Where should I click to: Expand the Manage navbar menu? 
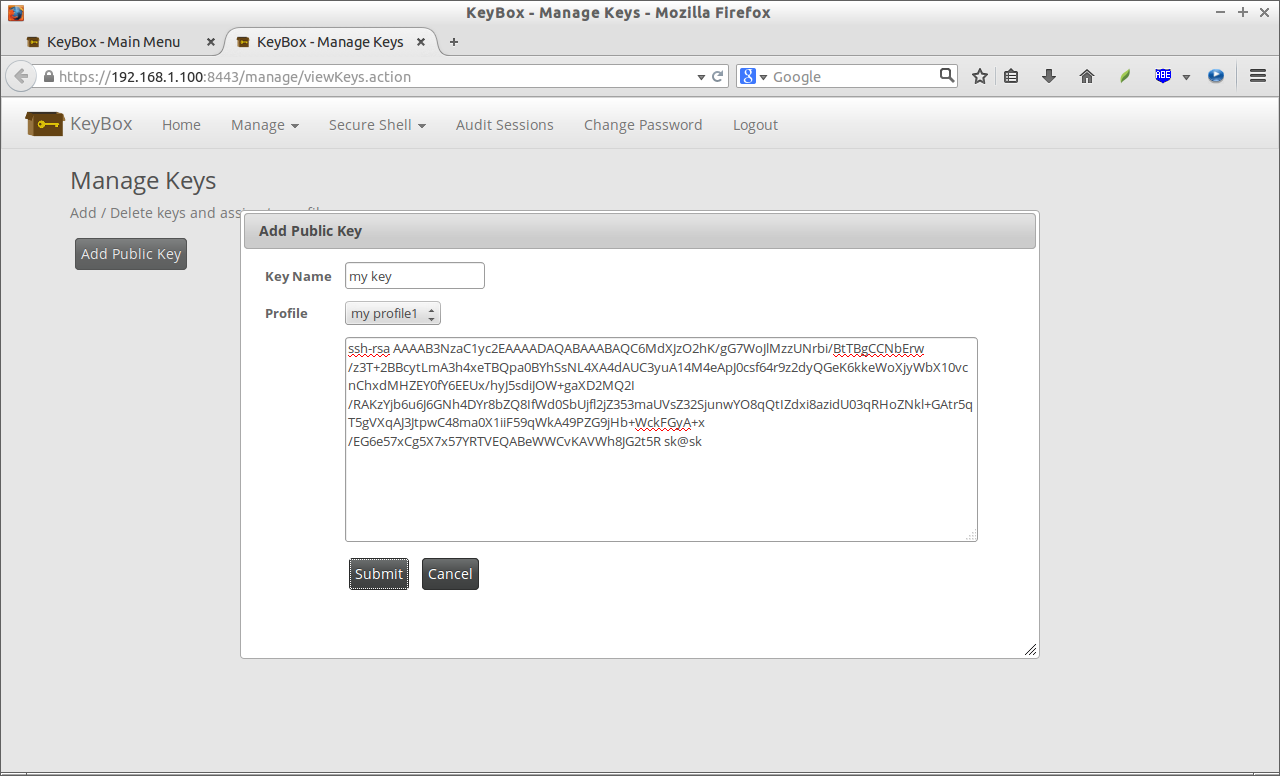tap(265, 125)
